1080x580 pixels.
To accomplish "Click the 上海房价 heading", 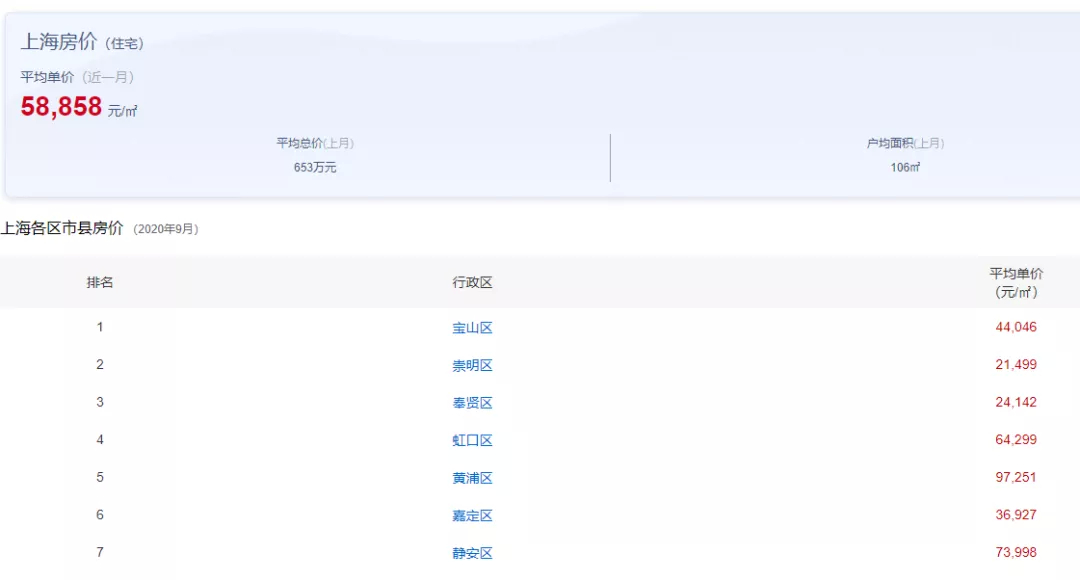I will click(59, 42).
